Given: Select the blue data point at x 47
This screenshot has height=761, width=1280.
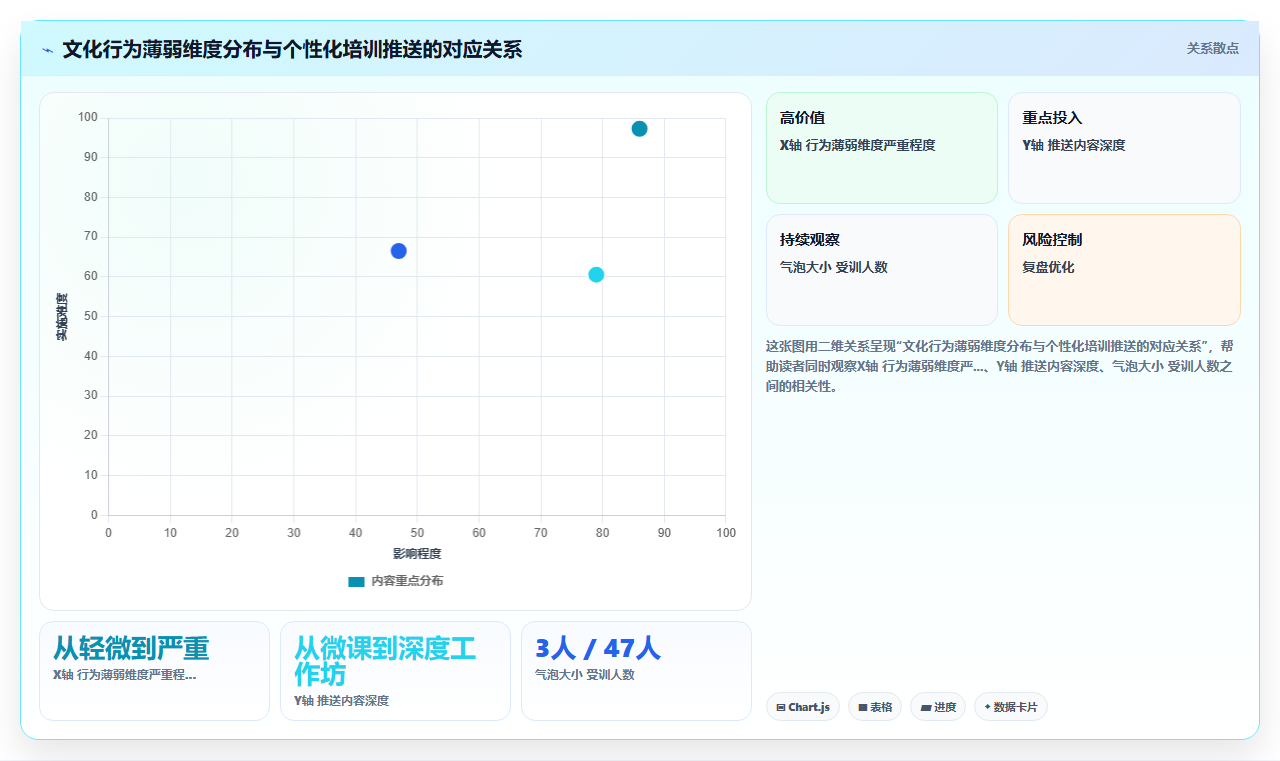Looking at the screenshot, I should tap(398, 251).
